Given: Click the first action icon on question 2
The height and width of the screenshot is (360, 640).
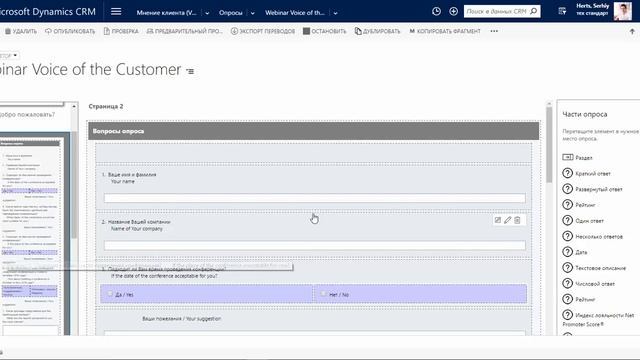Looking at the screenshot, I should coord(498,220).
